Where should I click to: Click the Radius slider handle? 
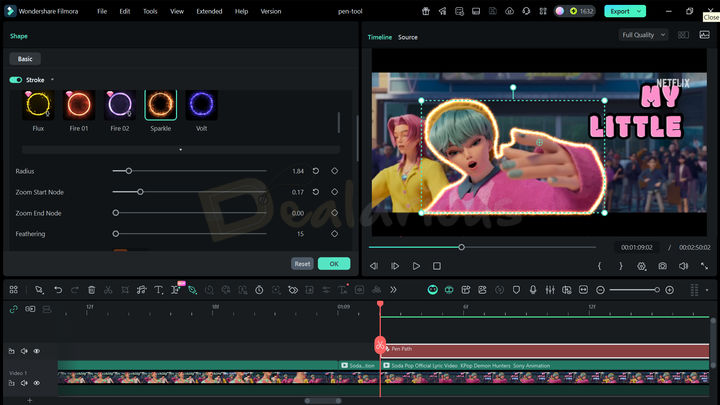click(129, 171)
